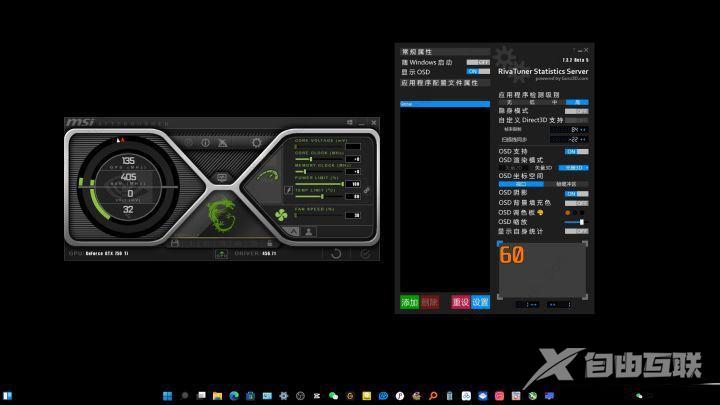
Task: Toggle the OSD support switch
Action: [x=576, y=152]
